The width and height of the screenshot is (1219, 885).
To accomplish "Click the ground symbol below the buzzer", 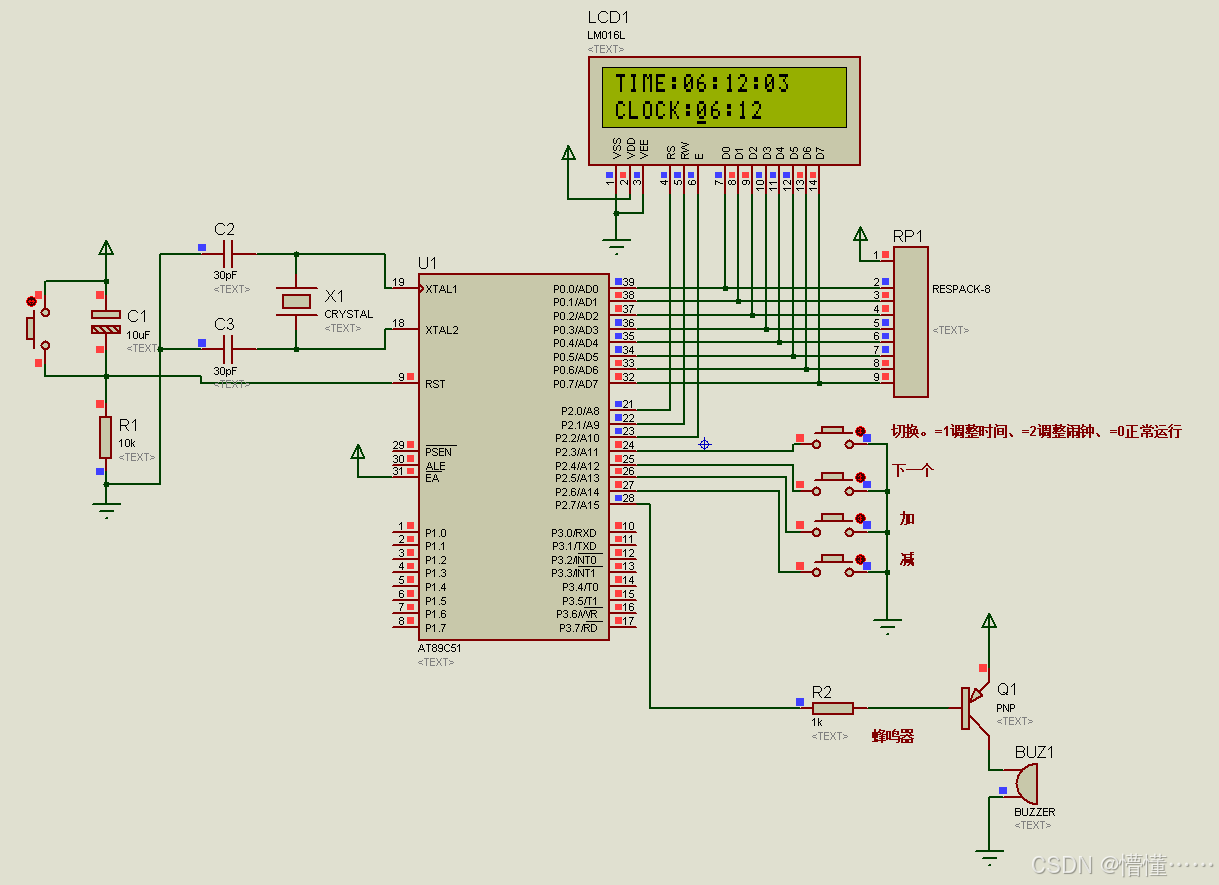I will (989, 856).
